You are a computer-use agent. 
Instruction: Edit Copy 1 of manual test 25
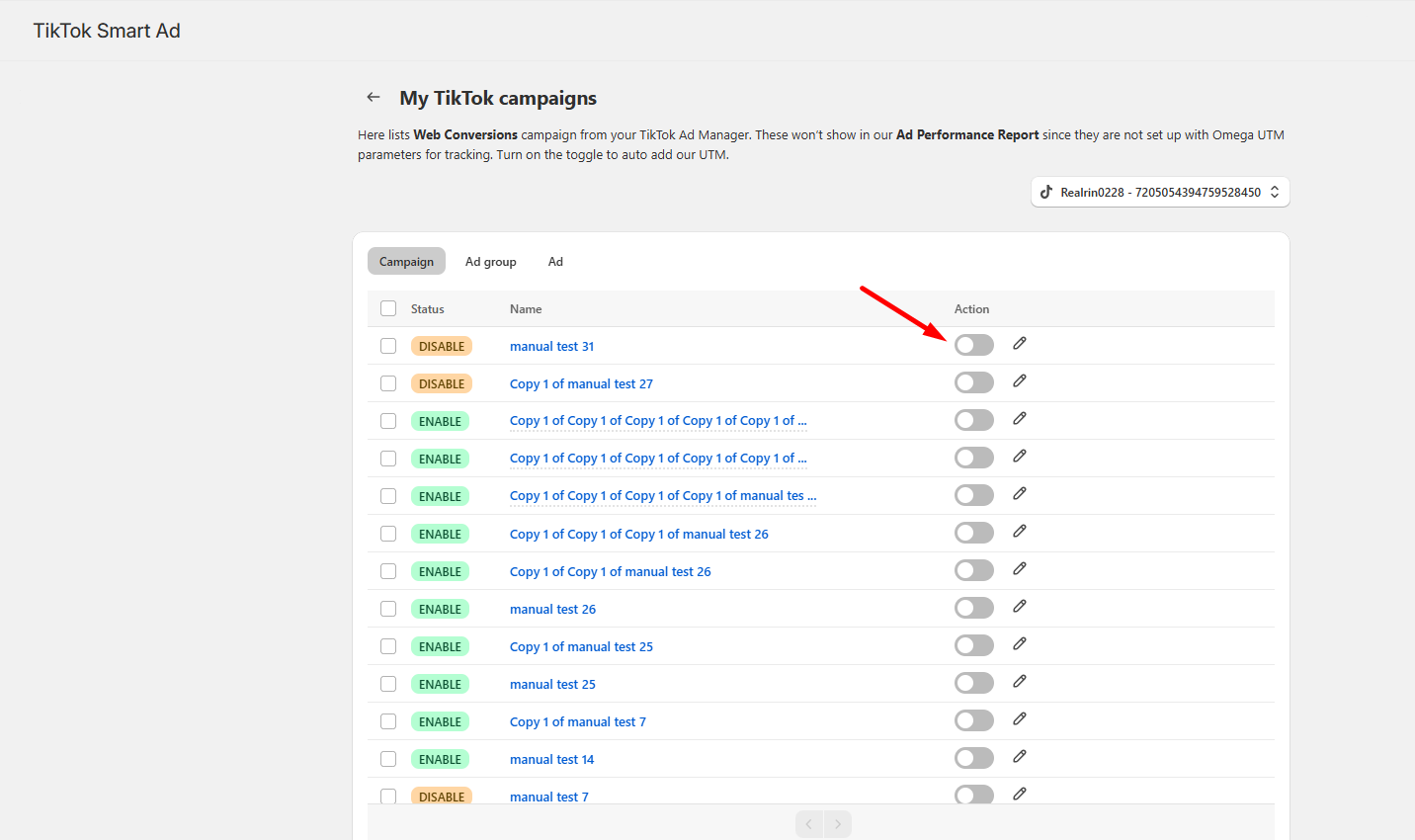click(x=1019, y=644)
